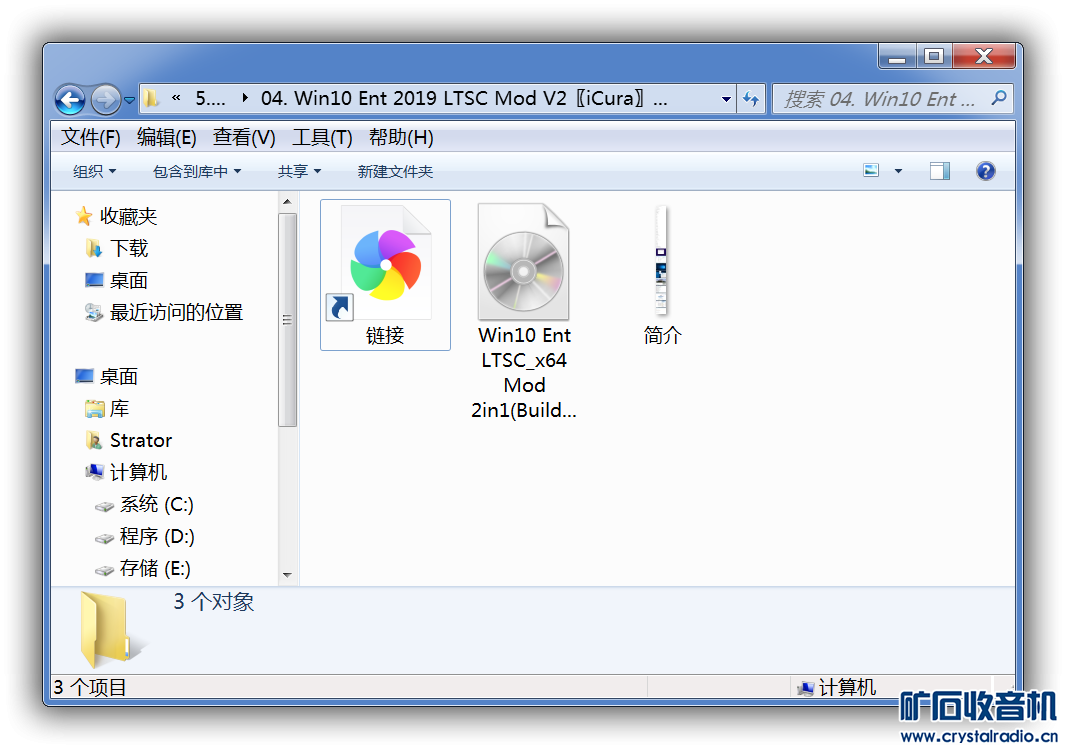
Task: Toggle the preview pane button
Action: pyautogui.click(x=940, y=171)
